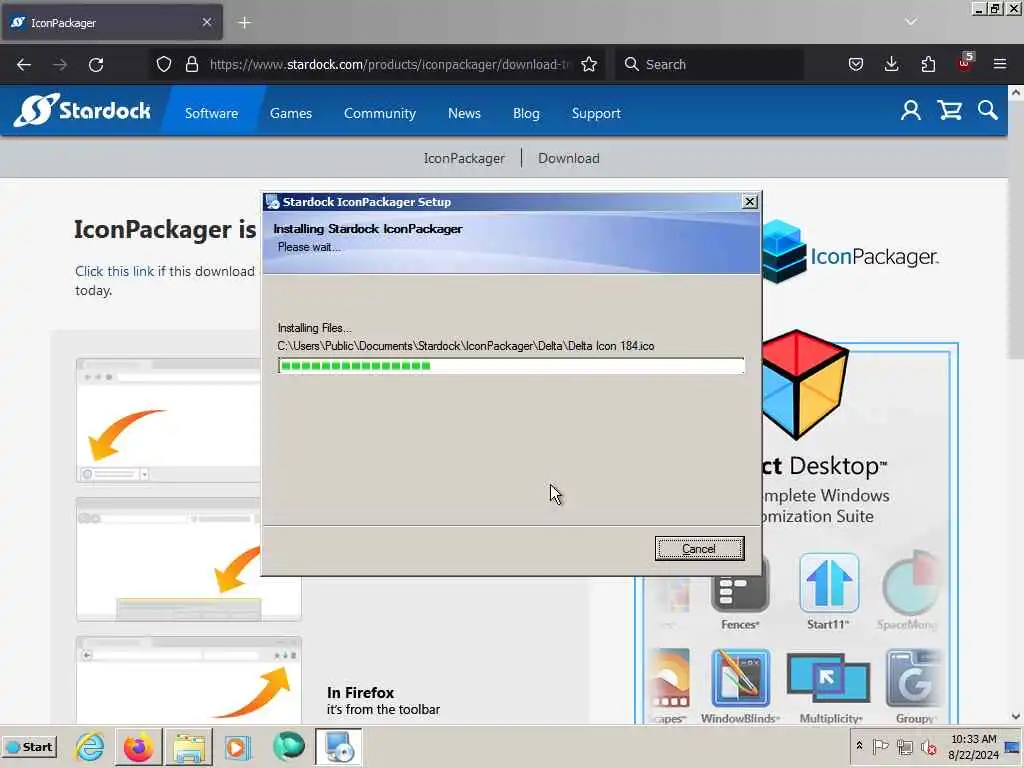Open File Explorer from taskbar
Screen dimensions: 1024x768
pyautogui.click(x=189, y=746)
